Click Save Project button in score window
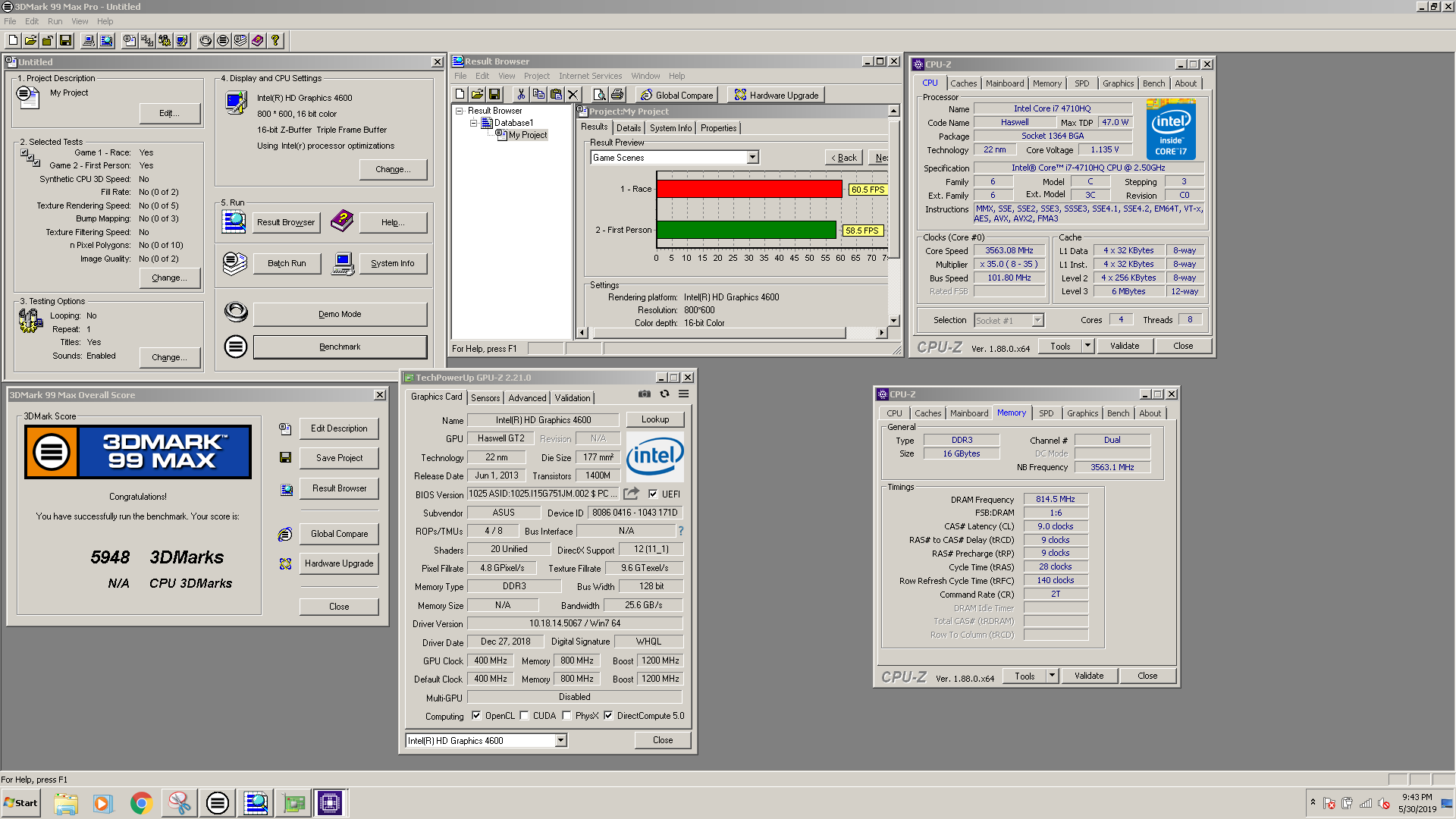 pos(339,458)
